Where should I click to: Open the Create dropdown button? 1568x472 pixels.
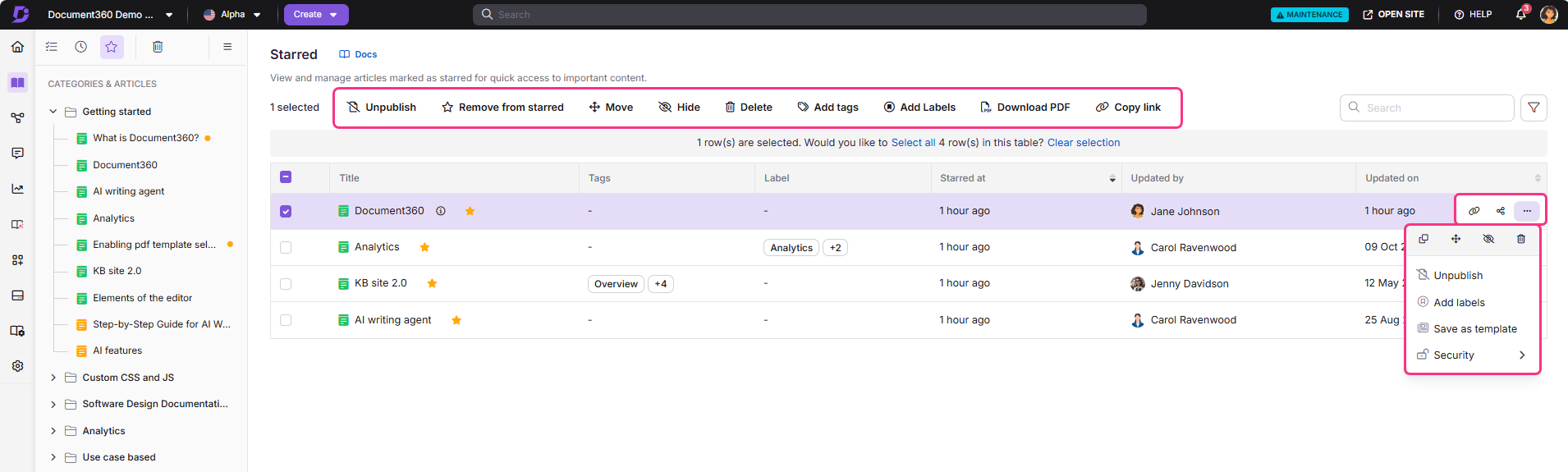(316, 14)
